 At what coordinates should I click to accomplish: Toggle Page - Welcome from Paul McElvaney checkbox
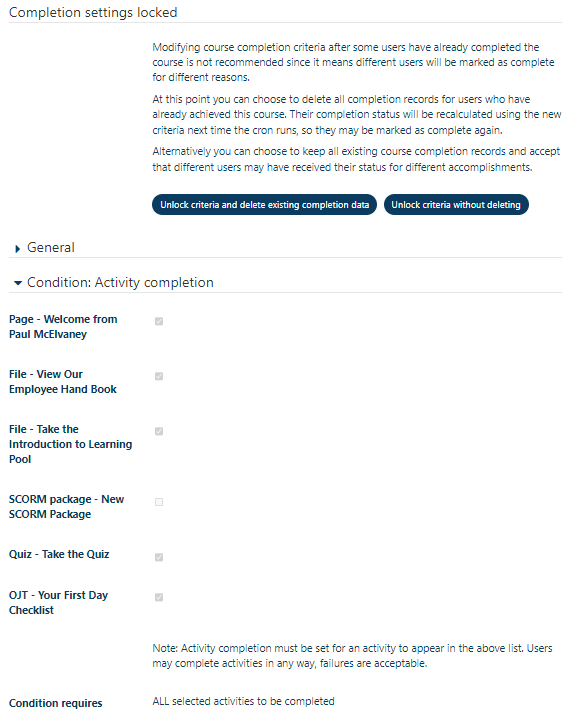[159, 321]
